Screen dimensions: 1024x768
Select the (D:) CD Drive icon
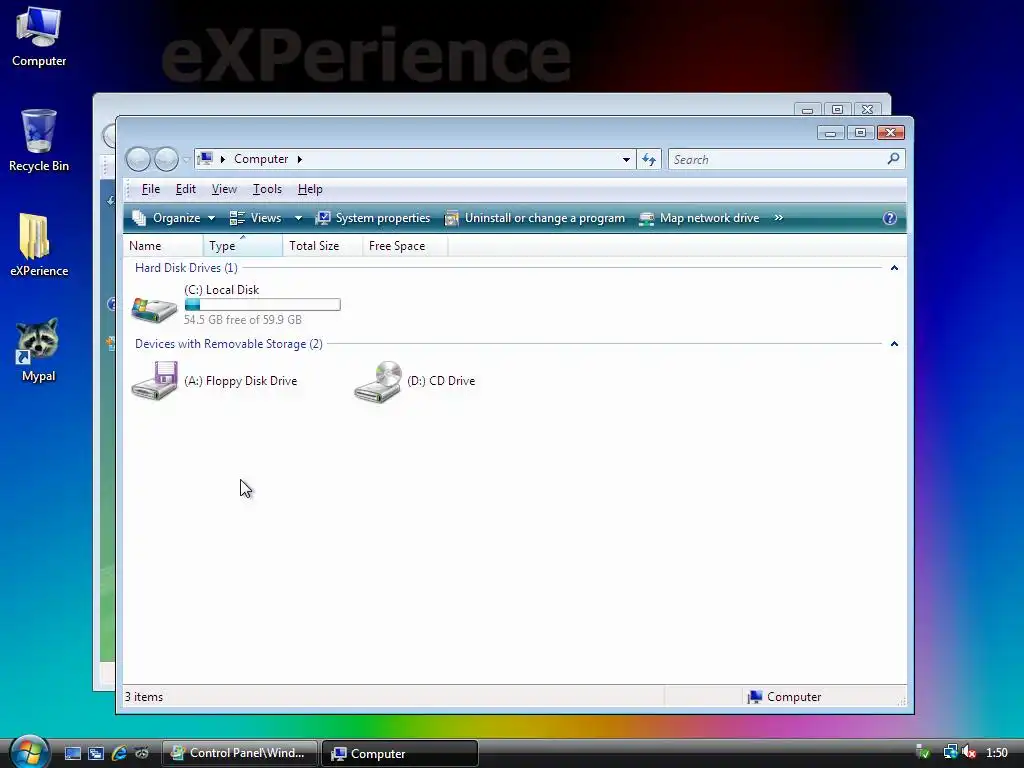(377, 381)
